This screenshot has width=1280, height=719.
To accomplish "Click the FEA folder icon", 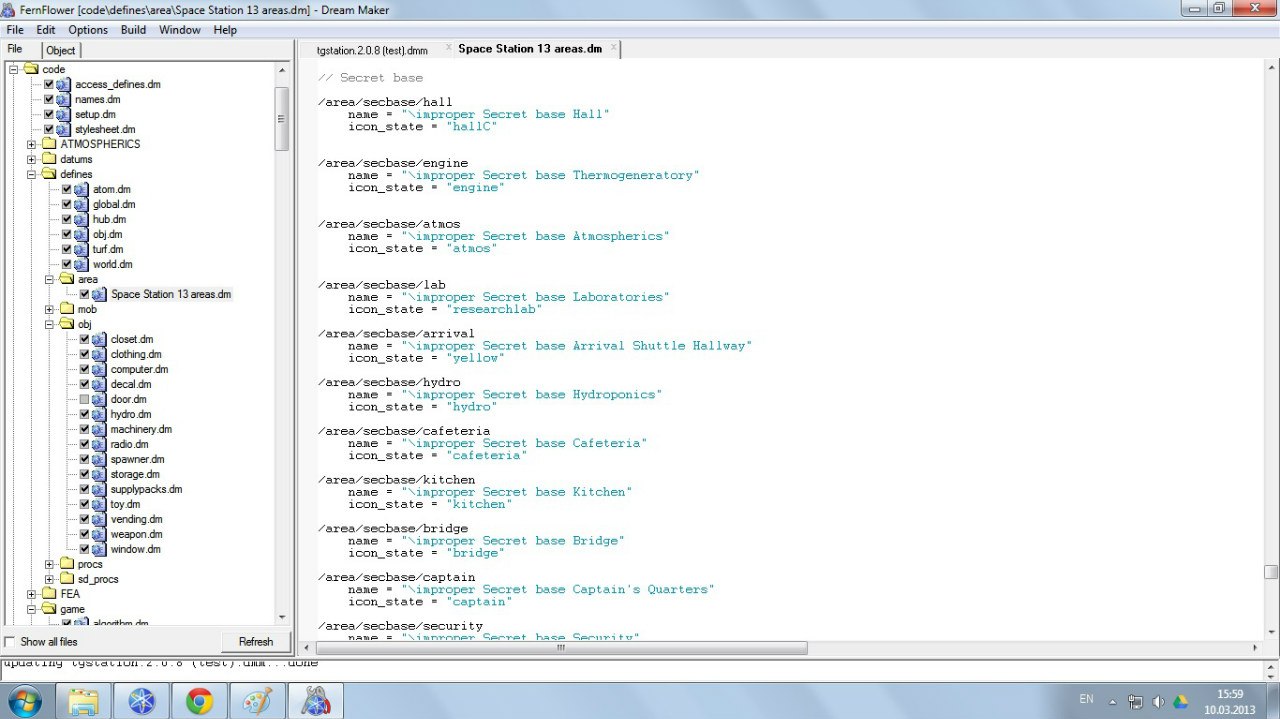I will [x=49, y=594].
